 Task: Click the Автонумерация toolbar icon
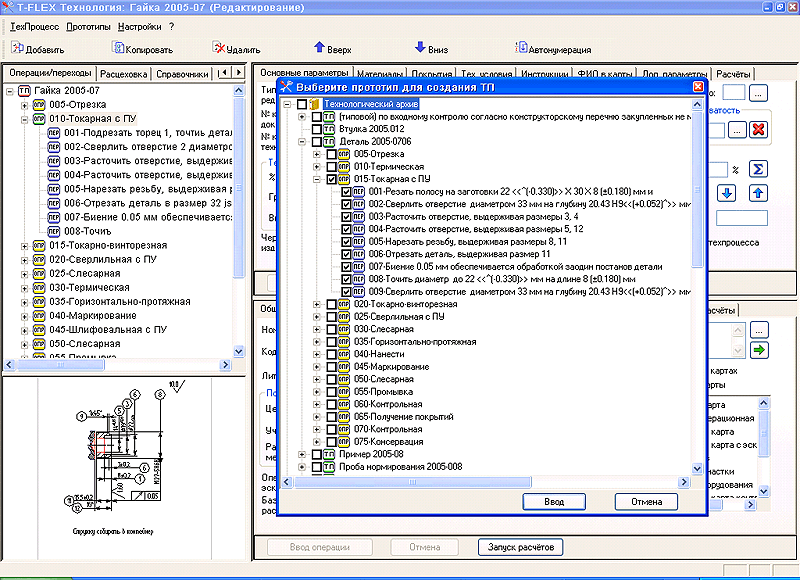coord(521,48)
